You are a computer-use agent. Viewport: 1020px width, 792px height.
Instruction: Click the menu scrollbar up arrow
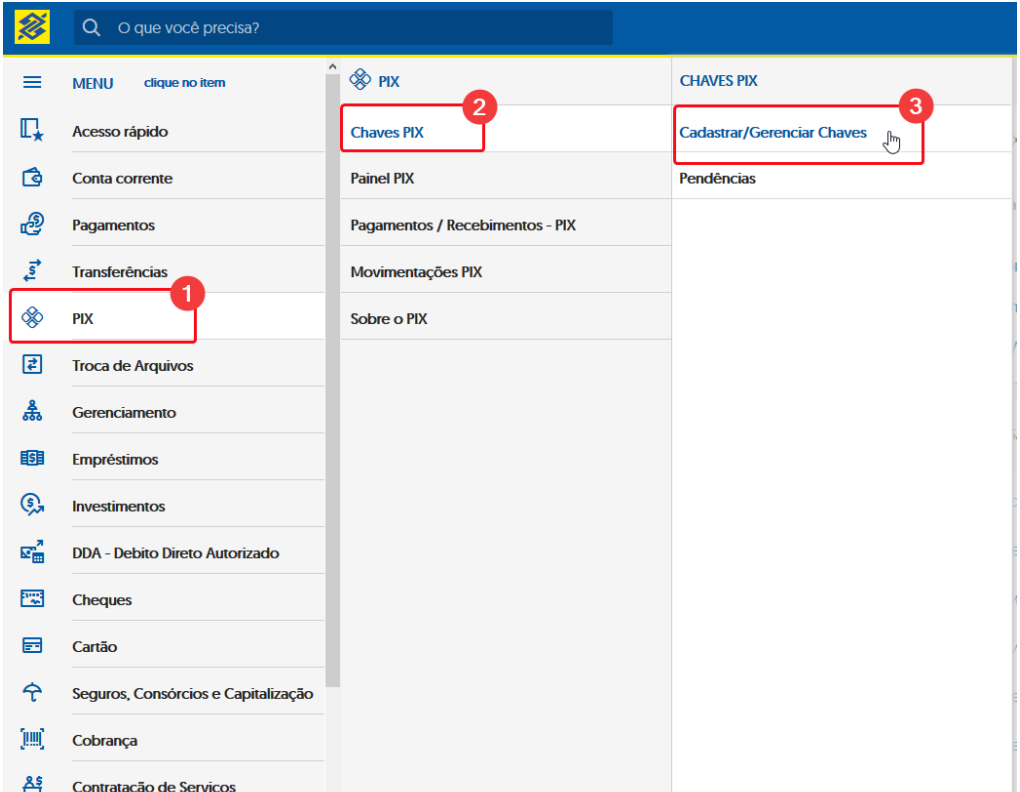pos(332,66)
